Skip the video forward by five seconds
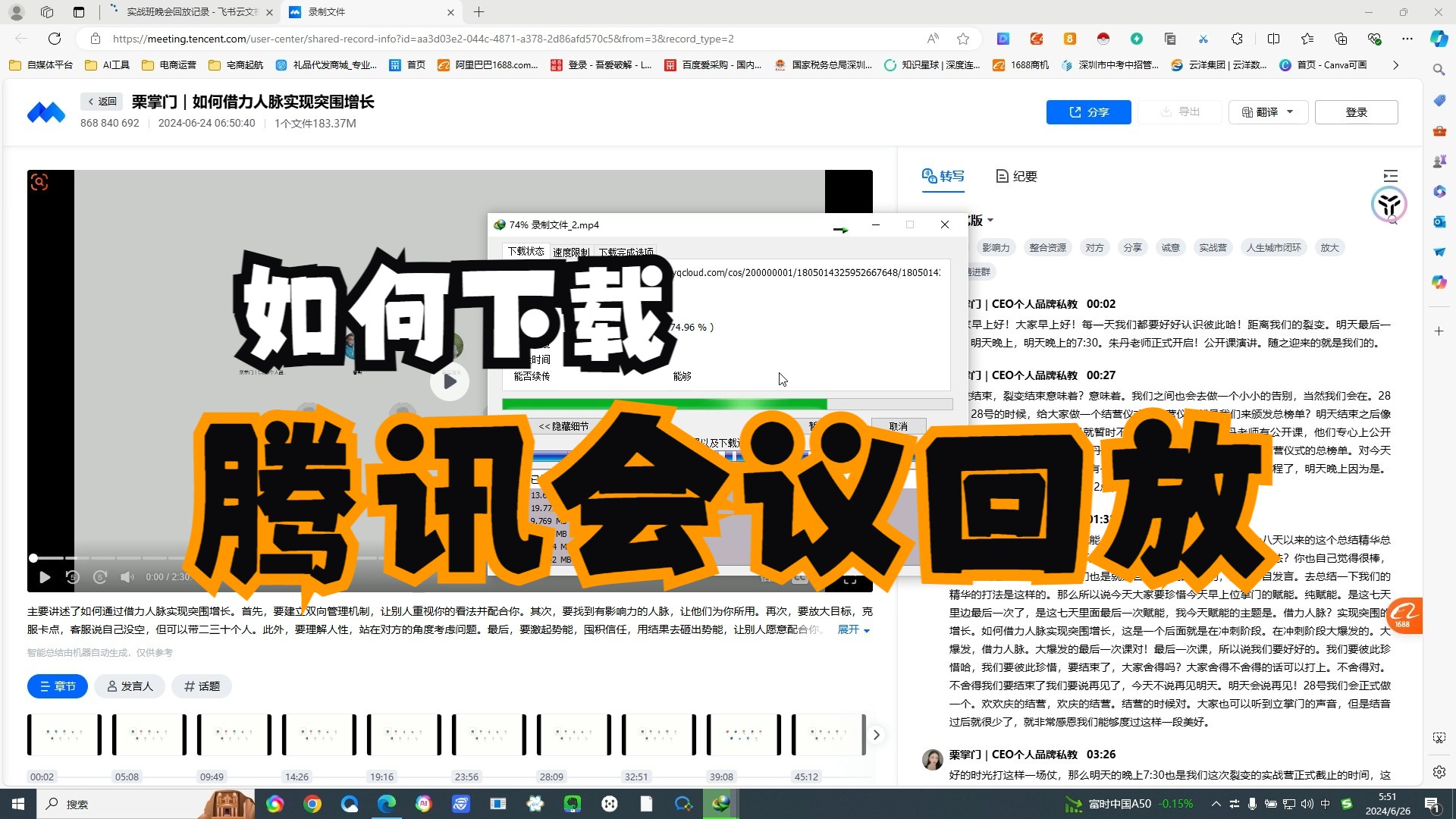The height and width of the screenshot is (819, 1456). click(x=100, y=577)
